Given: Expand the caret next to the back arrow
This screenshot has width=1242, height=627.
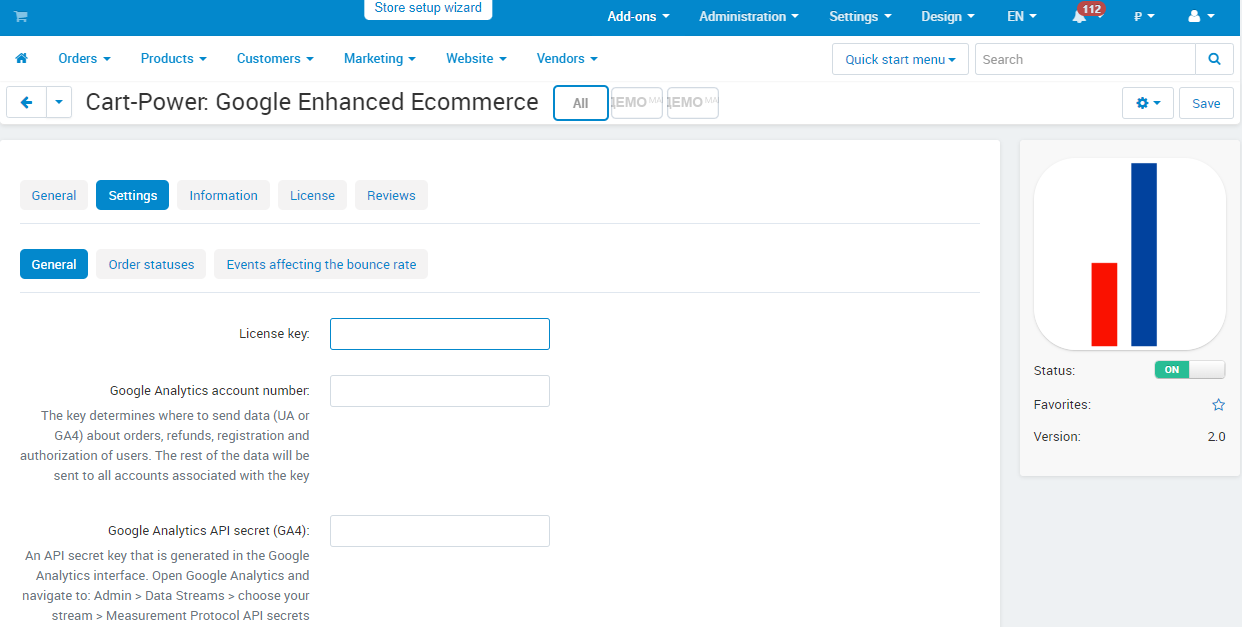Looking at the screenshot, I should point(59,102).
